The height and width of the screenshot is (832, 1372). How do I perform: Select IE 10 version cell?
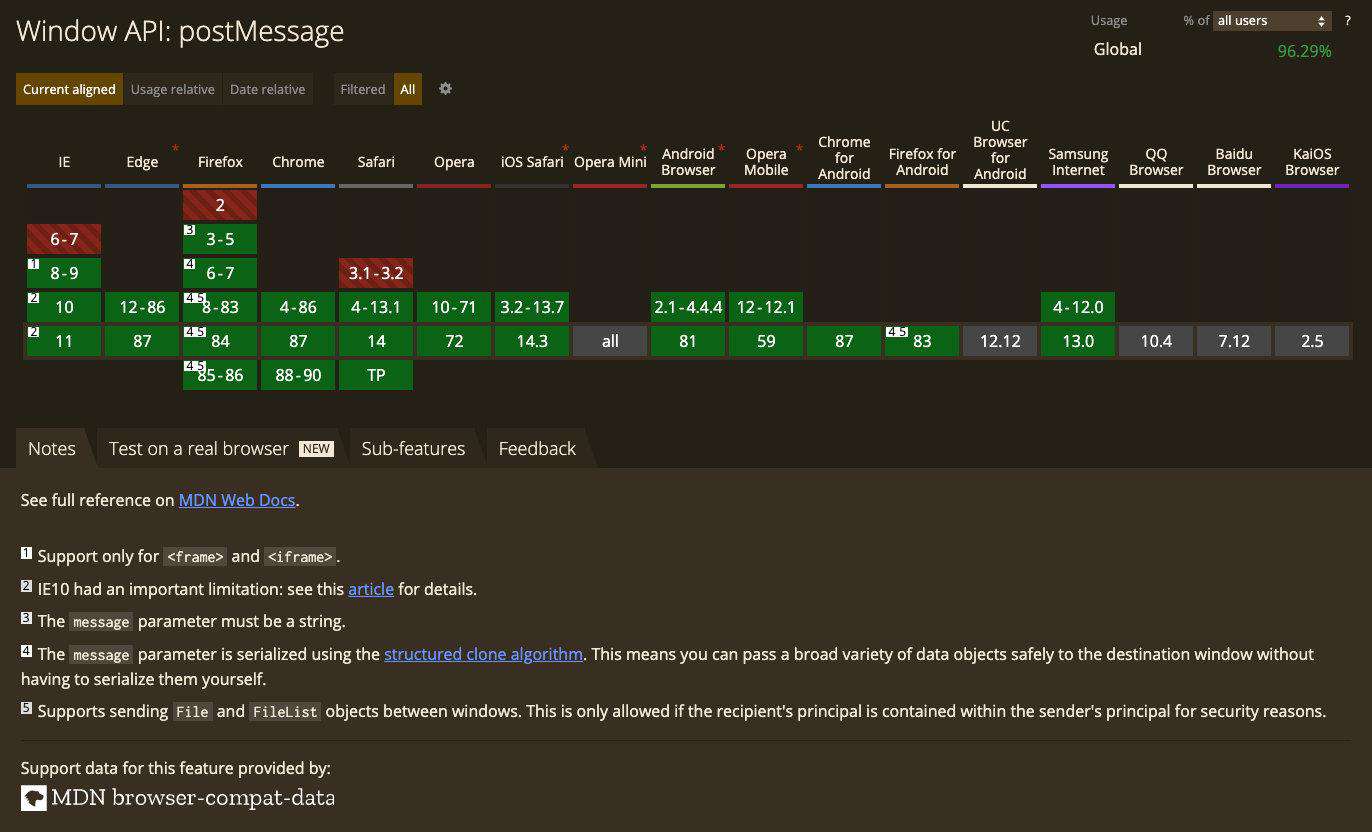point(64,307)
